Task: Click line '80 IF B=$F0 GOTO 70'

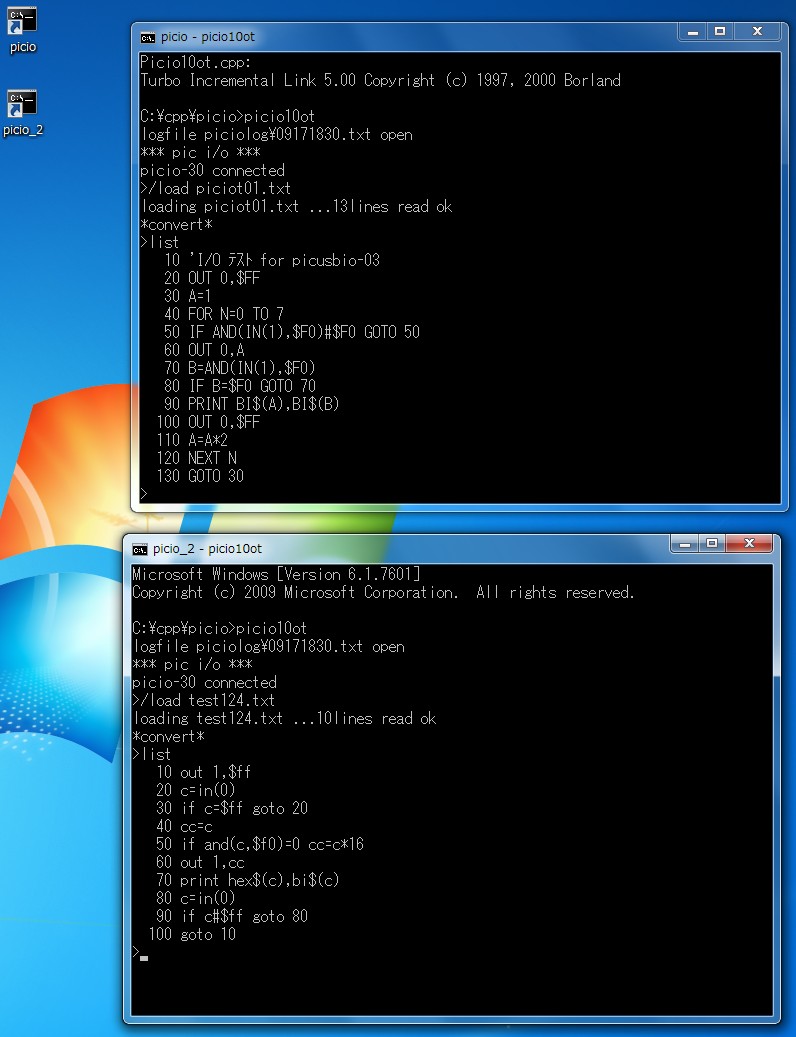Action: (x=239, y=386)
